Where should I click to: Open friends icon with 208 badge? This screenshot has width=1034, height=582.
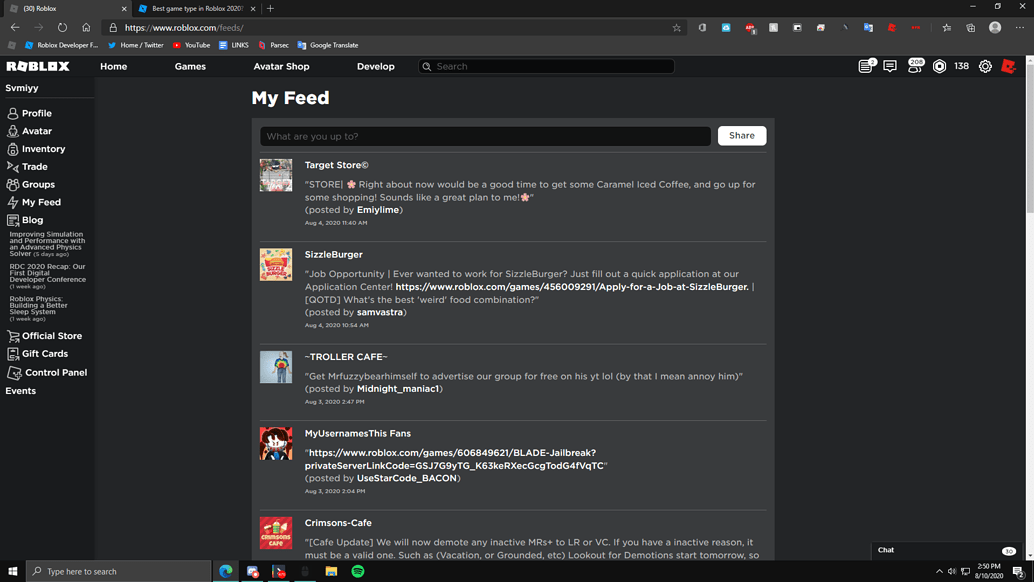(x=915, y=66)
